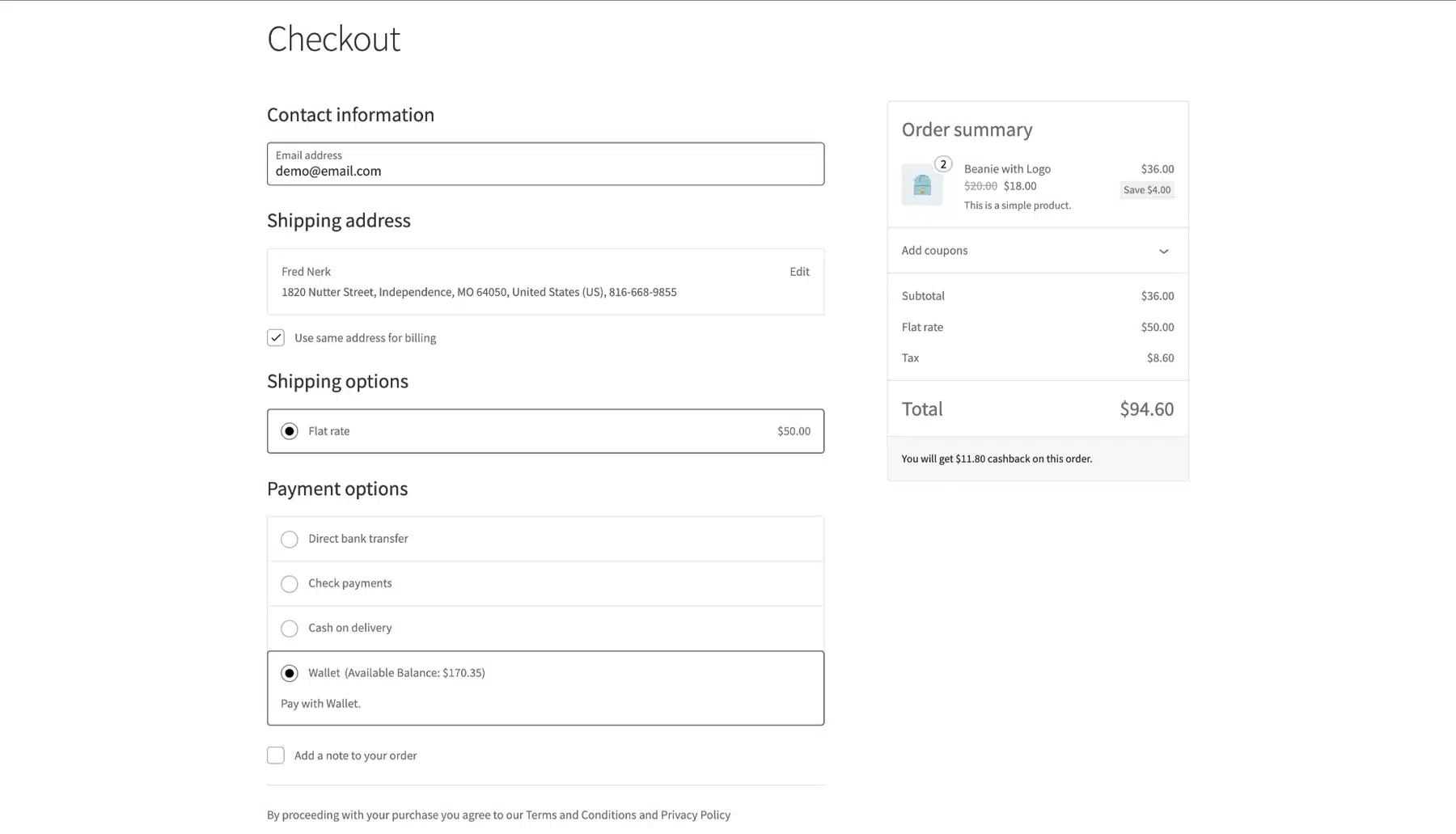Select the Flat rate shipping option
The width and height of the screenshot is (1456, 834).
pyautogui.click(x=289, y=431)
